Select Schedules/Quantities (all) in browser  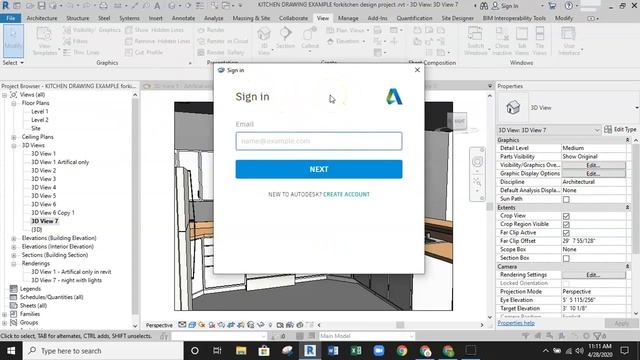[51, 297]
